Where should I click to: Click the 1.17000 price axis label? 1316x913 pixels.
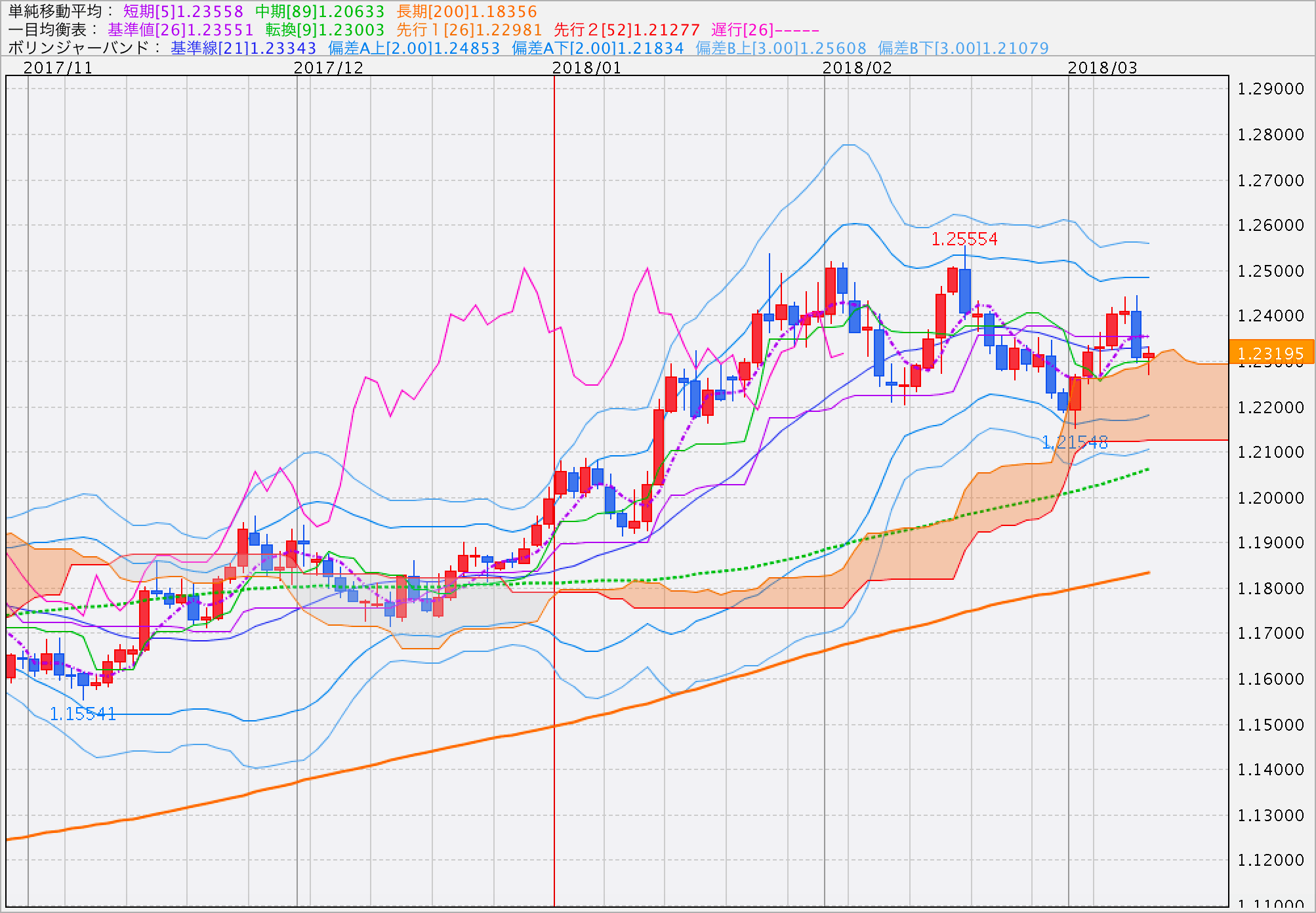pos(1271,633)
